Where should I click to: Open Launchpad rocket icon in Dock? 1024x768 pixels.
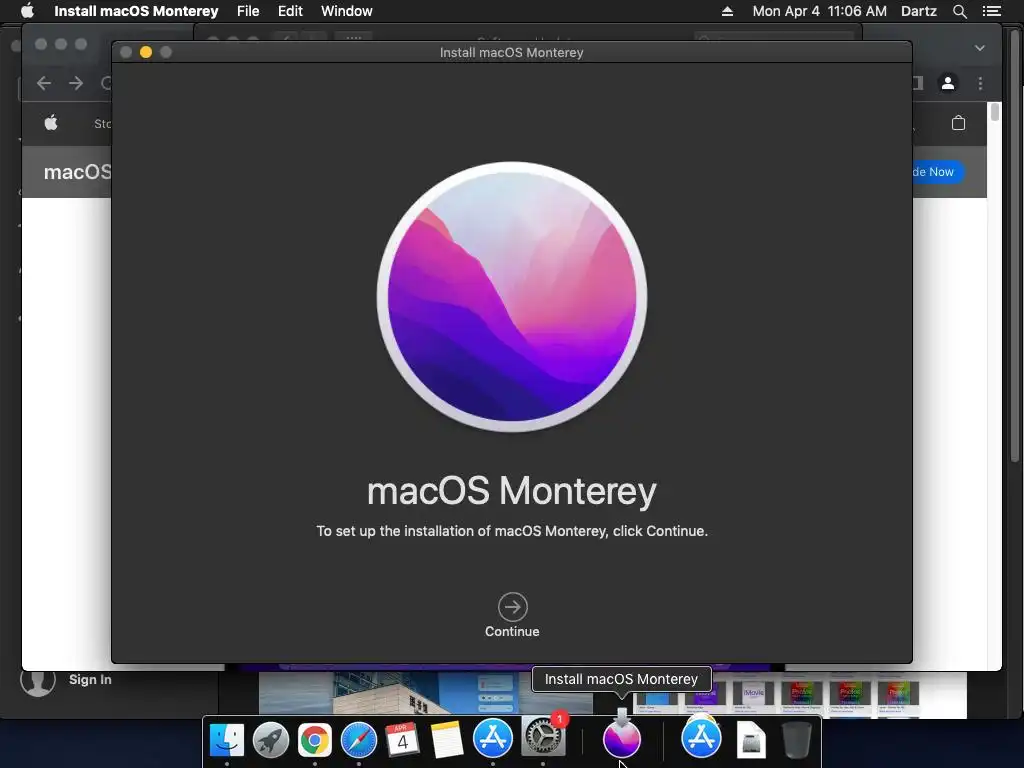pyautogui.click(x=270, y=739)
